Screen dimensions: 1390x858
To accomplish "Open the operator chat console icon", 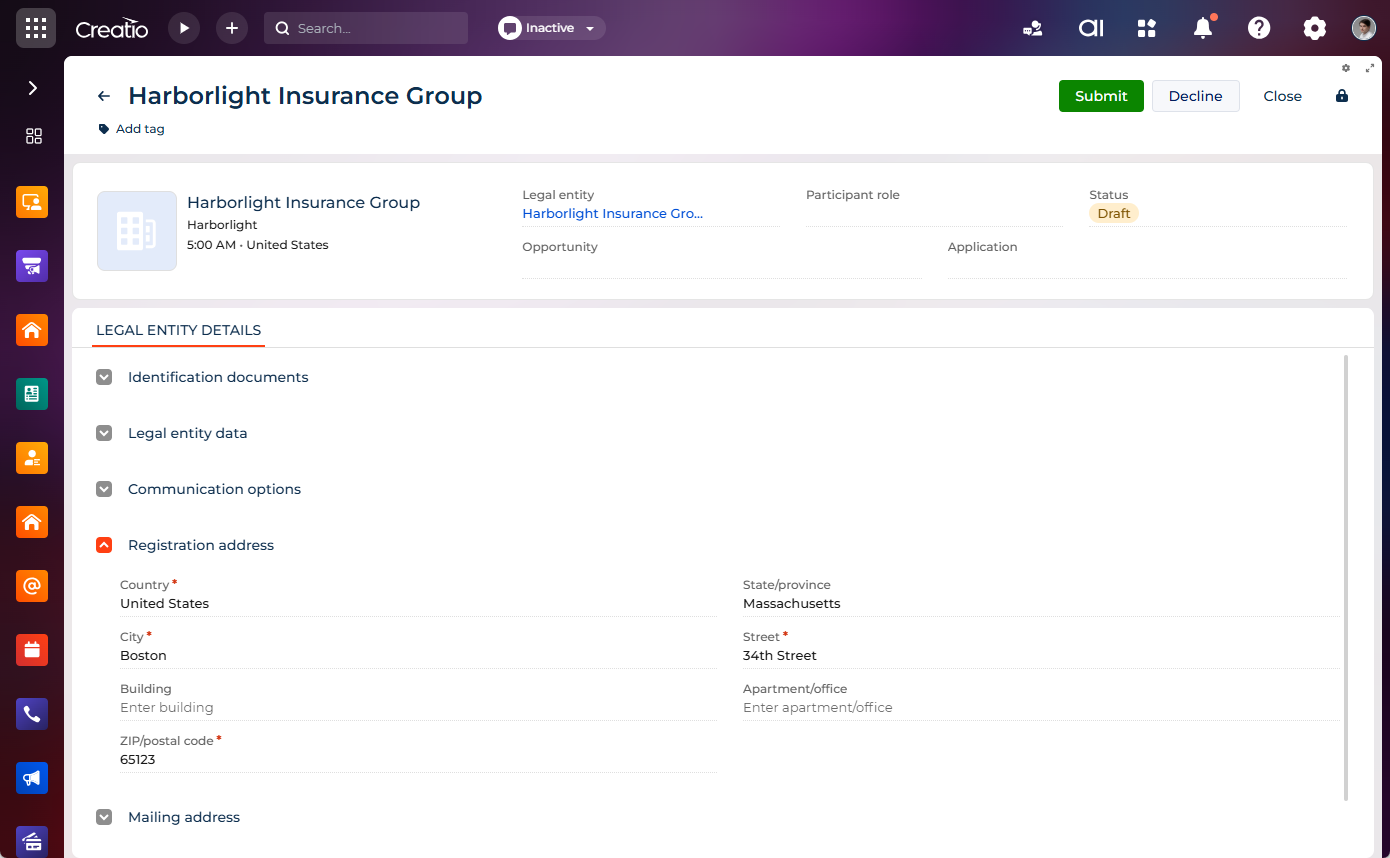I will coord(1033,28).
